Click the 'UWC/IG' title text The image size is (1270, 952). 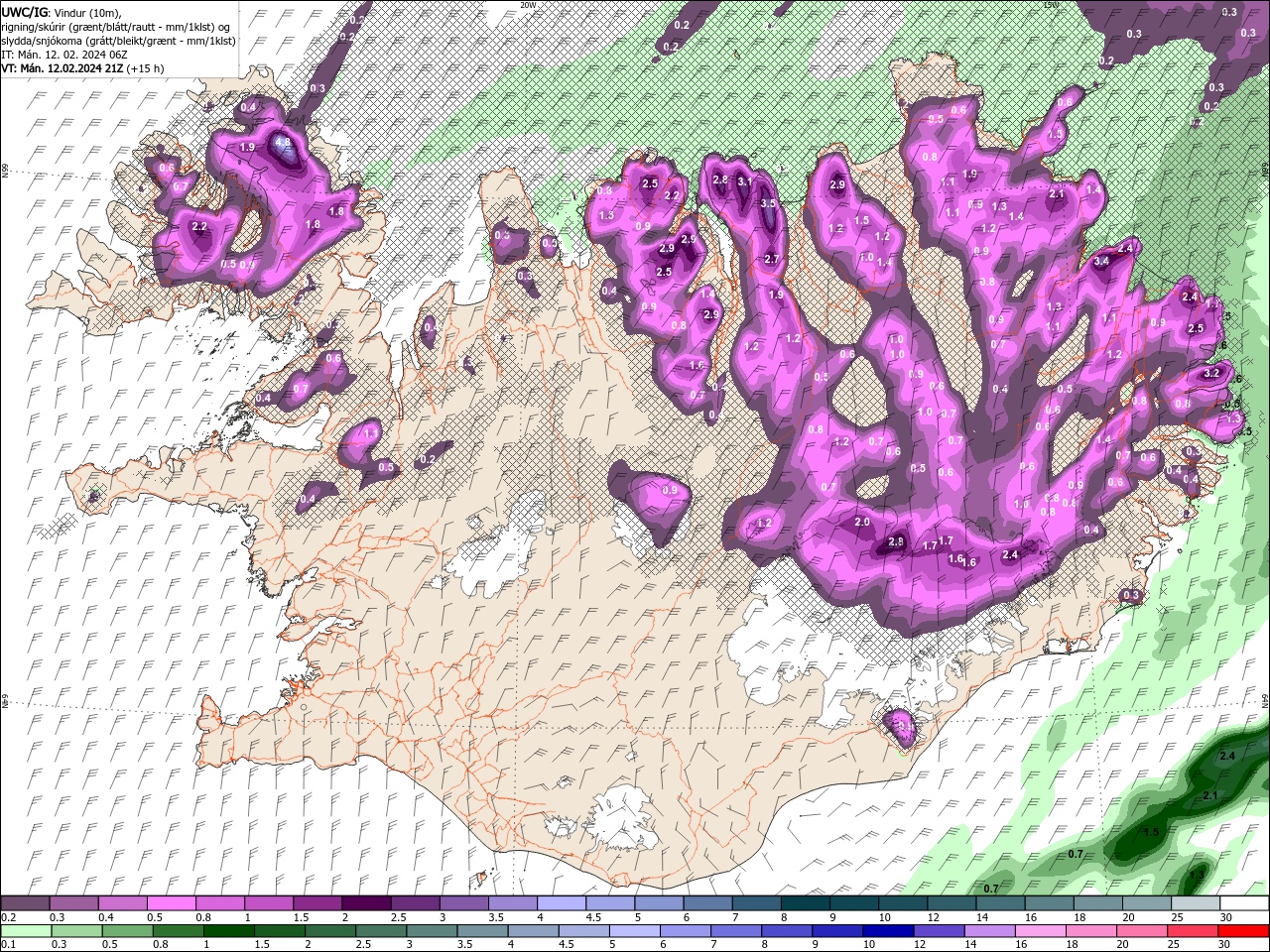pos(25,12)
